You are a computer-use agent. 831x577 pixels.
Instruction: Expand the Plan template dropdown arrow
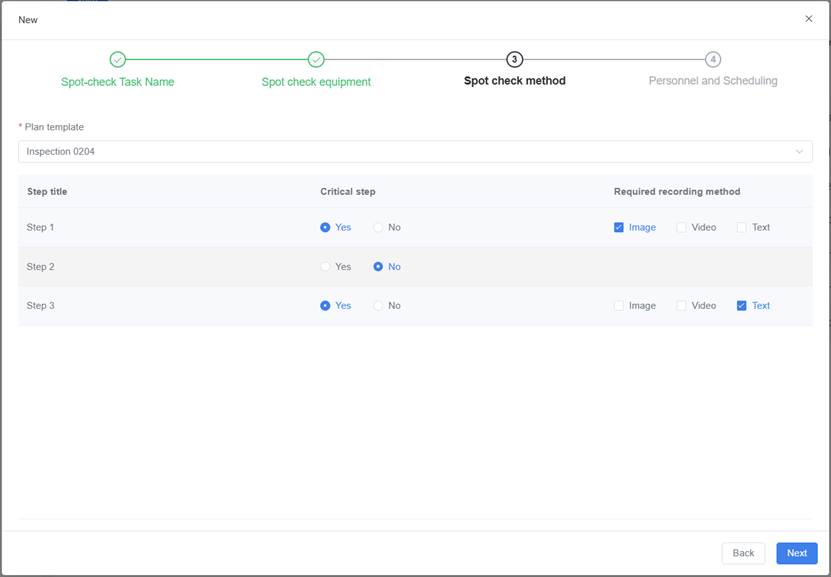click(x=799, y=152)
